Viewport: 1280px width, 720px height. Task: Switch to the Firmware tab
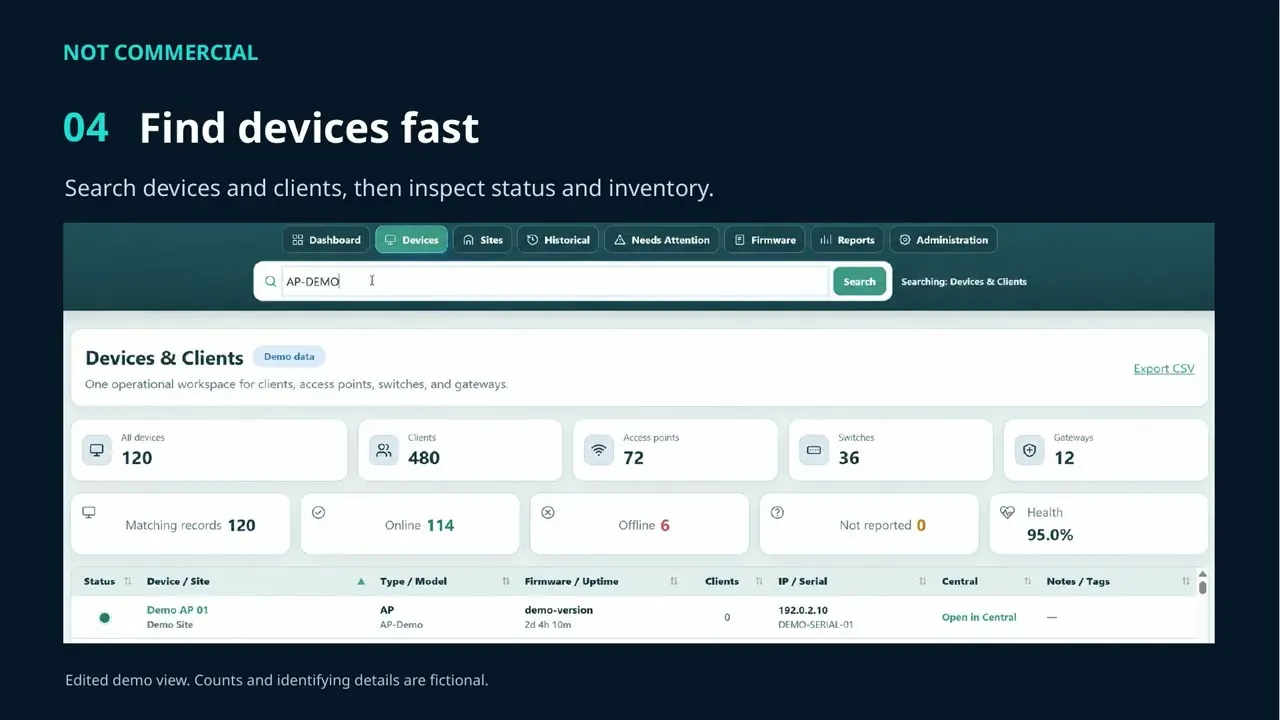point(765,240)
